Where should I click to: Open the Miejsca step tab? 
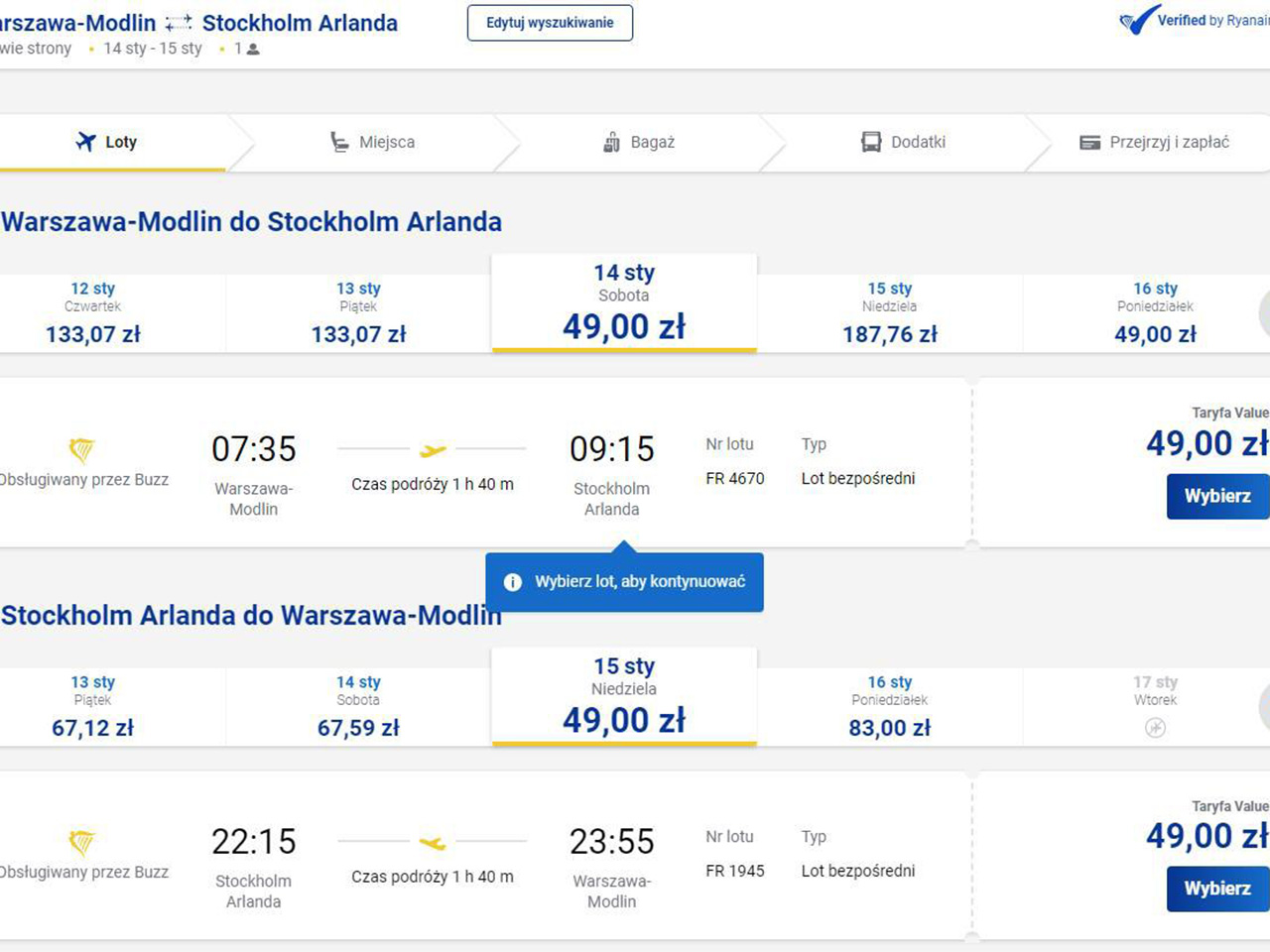[386, 142]
